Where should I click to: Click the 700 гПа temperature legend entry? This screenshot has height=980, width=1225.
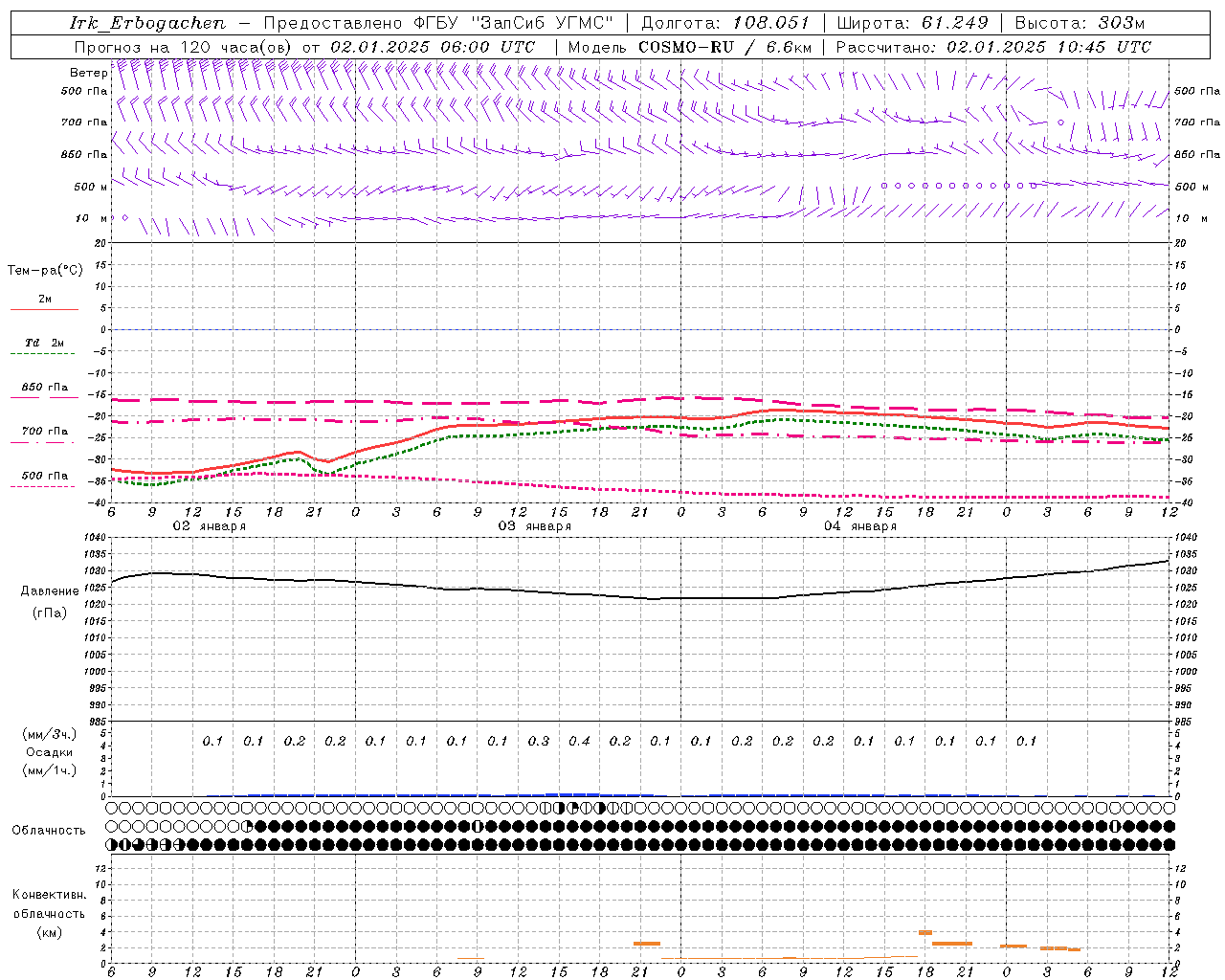[44, 432]
